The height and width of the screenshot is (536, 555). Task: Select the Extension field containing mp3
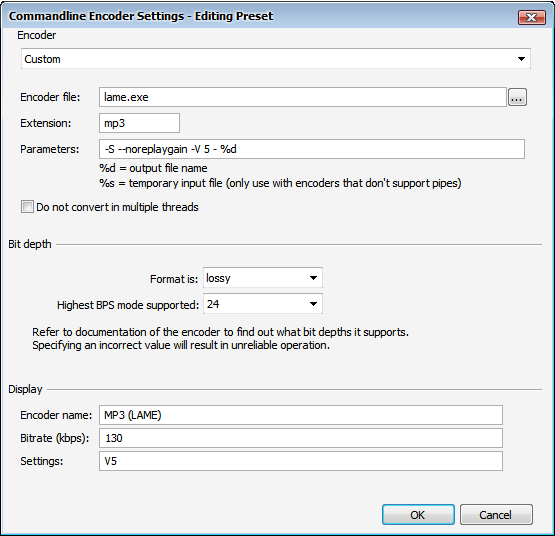139,123
